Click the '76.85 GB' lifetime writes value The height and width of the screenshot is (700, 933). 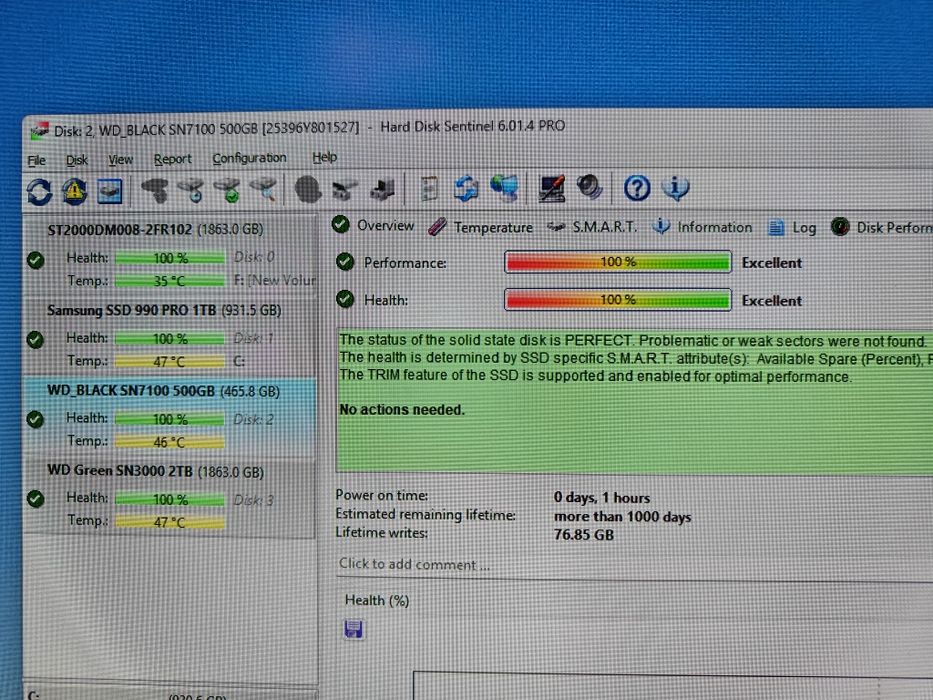coord(583,535)
